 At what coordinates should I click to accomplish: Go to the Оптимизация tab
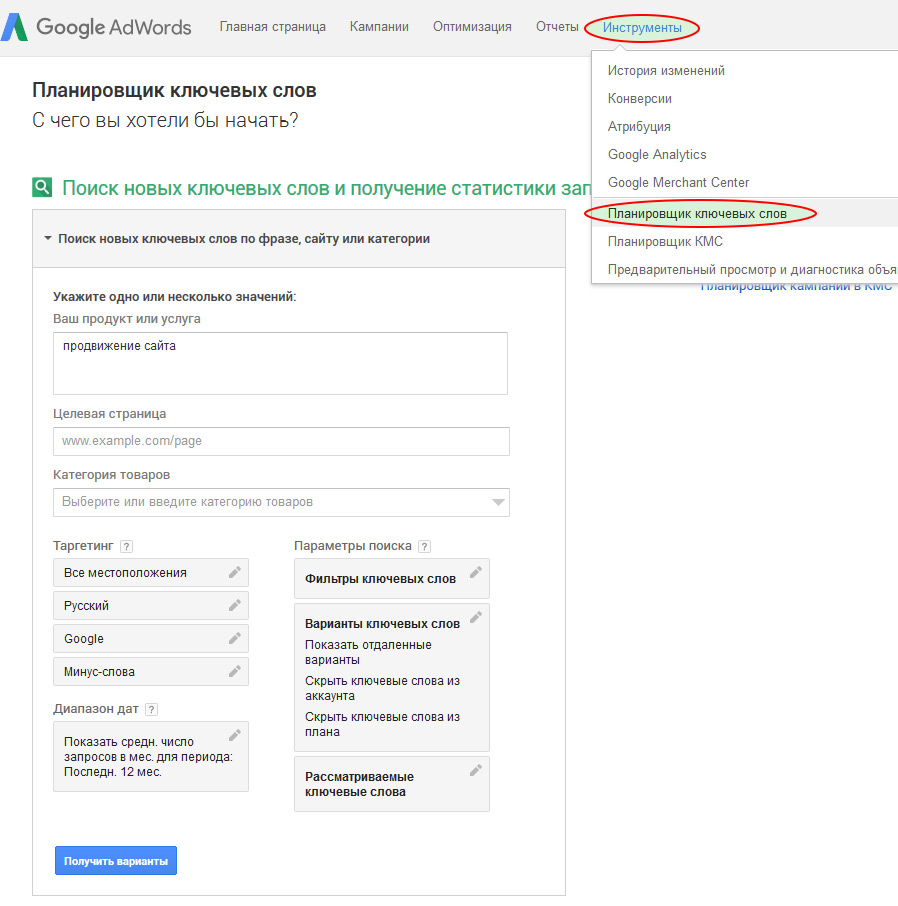coord(472,27)
